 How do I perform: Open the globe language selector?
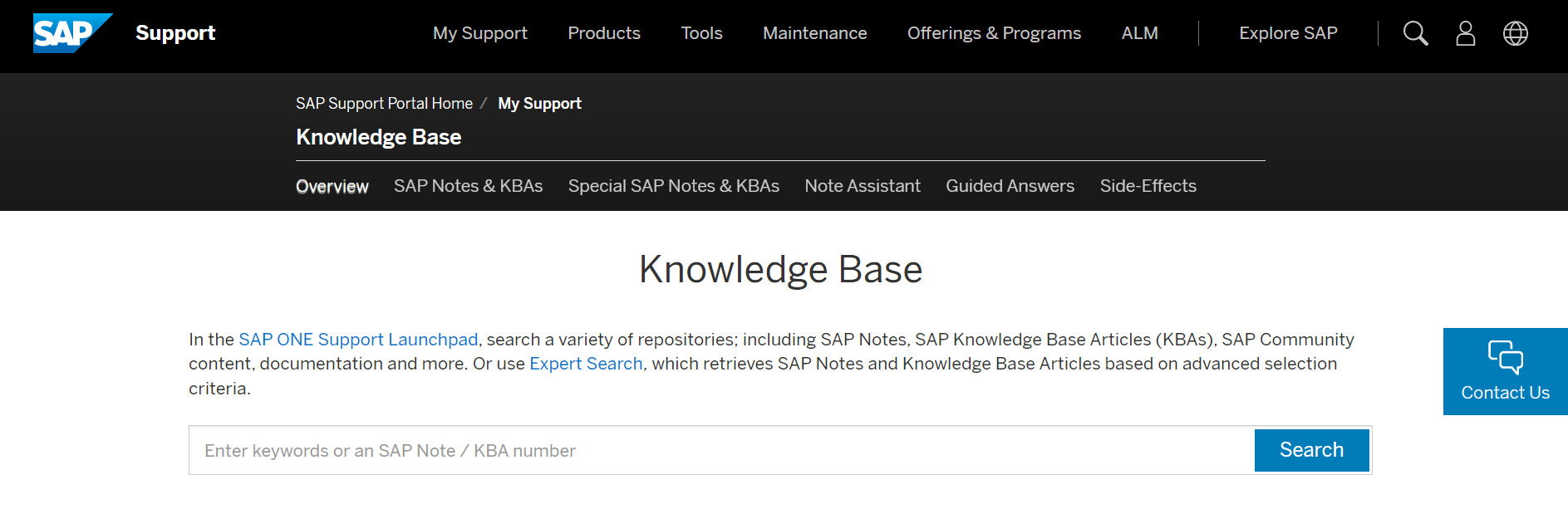click(1516, 33)
